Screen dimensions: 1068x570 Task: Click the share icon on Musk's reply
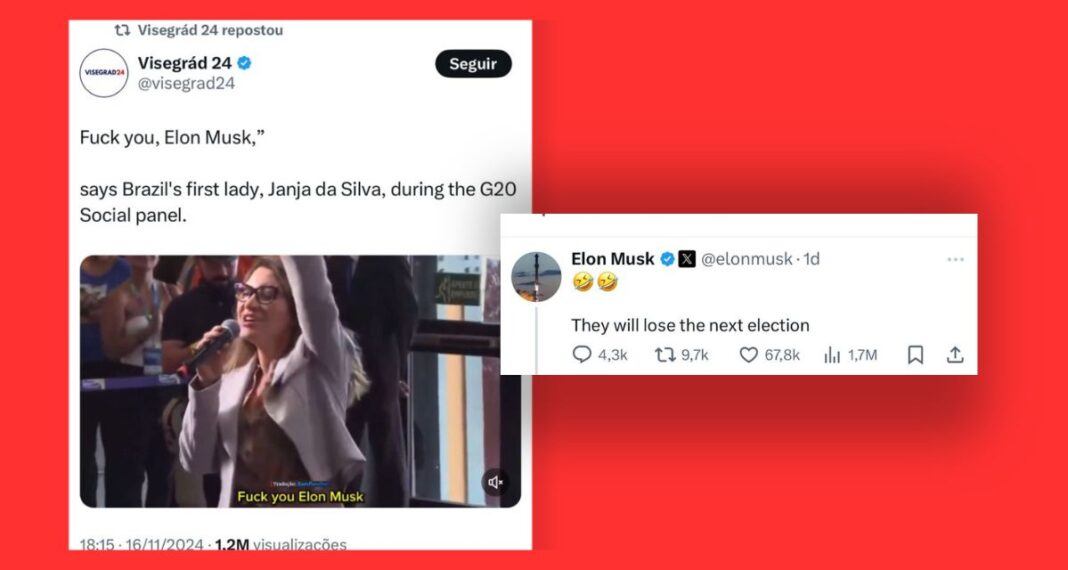coord(955,354)
